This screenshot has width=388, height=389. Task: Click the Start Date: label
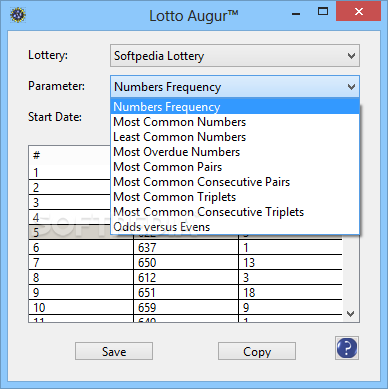(55, 117)
